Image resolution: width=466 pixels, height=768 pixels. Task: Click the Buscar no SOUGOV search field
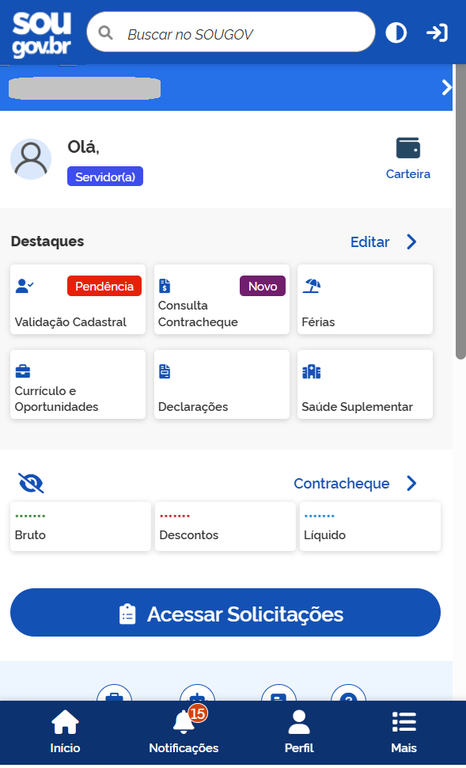(231, 32)
